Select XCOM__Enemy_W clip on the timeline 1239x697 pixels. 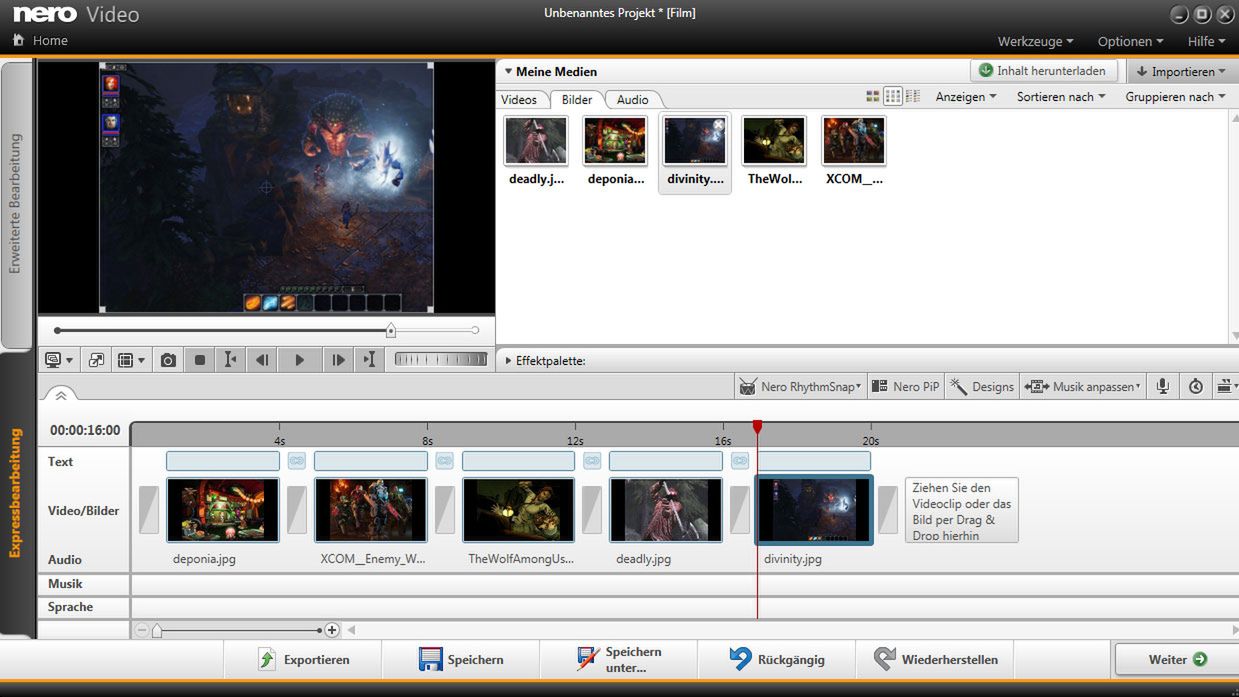point(371,510)
